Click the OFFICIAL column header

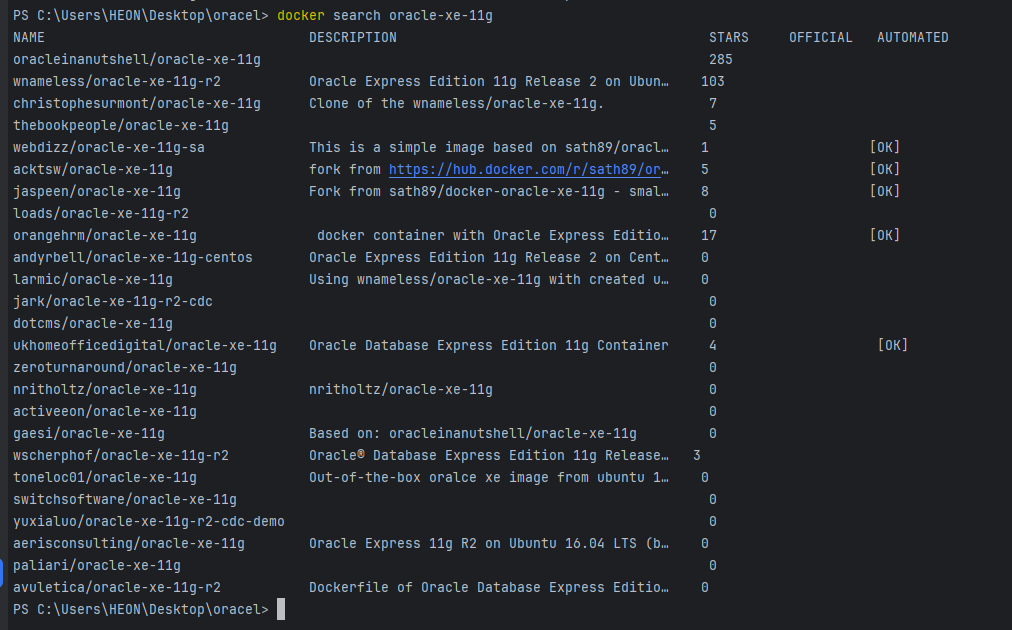click(x=821, y=37)
